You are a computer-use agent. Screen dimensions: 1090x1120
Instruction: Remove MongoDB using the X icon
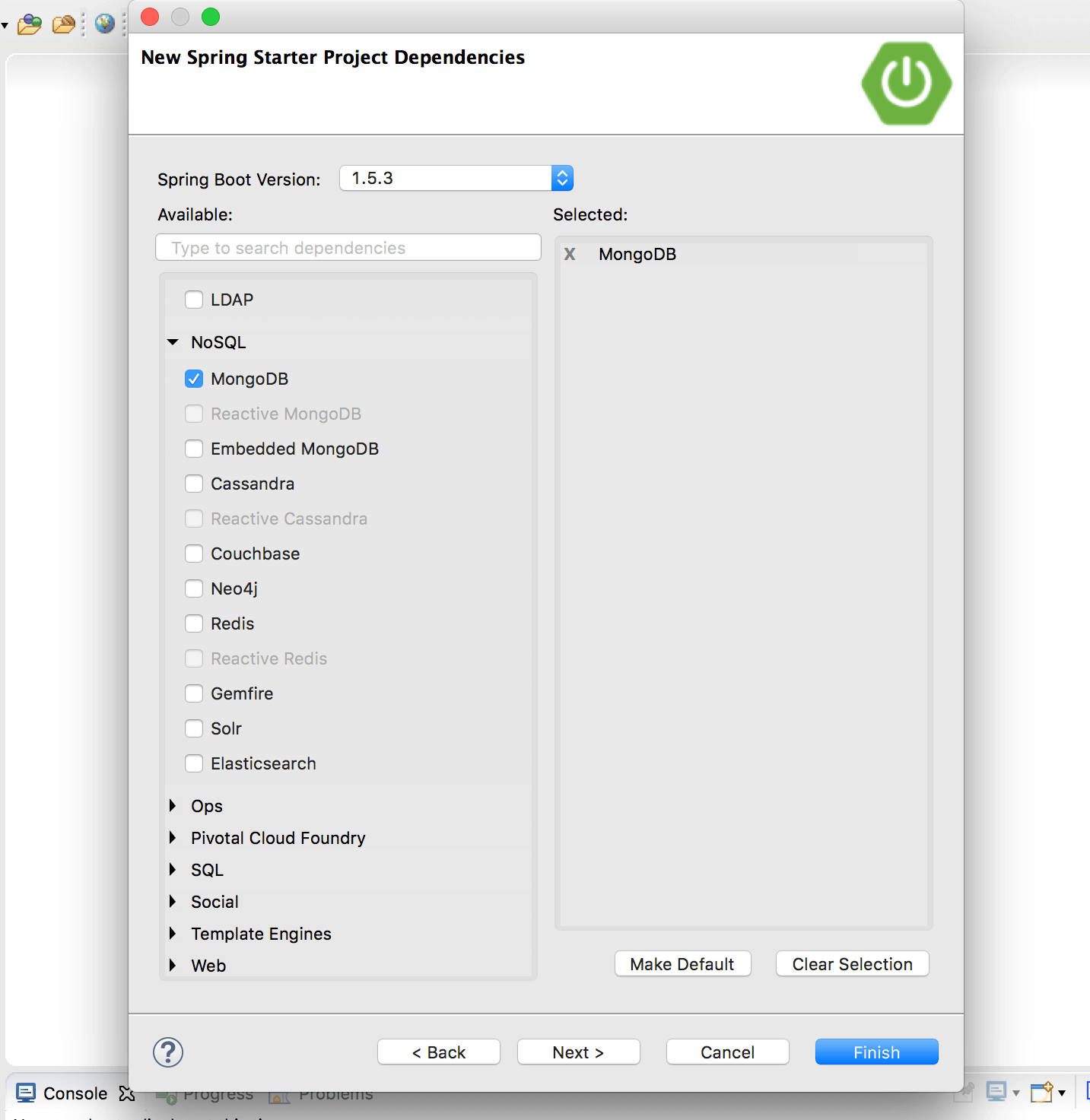[570, 254]
